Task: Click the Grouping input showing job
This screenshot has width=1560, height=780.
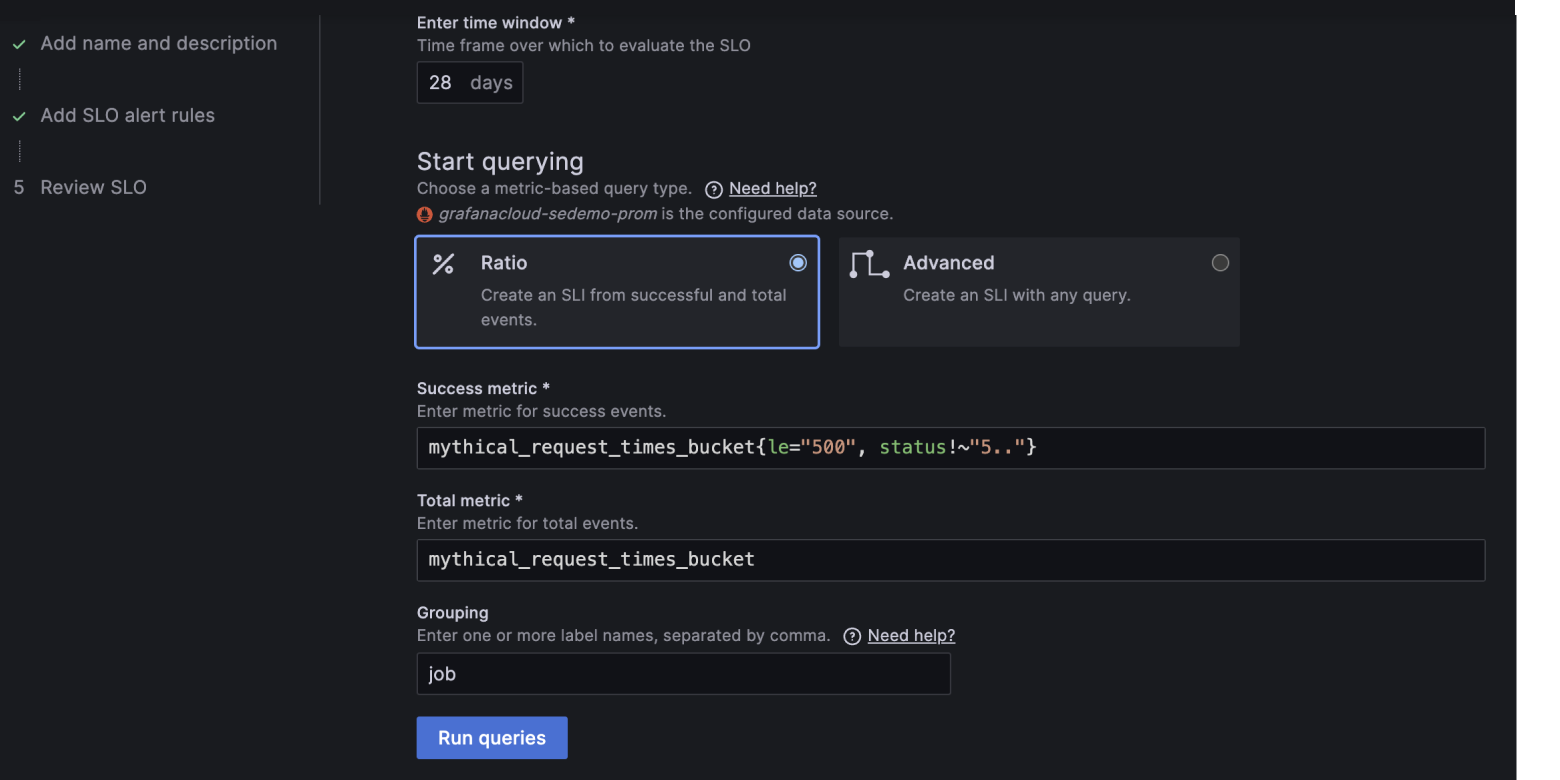Action: pyautogui.click(x=683, y=673)
